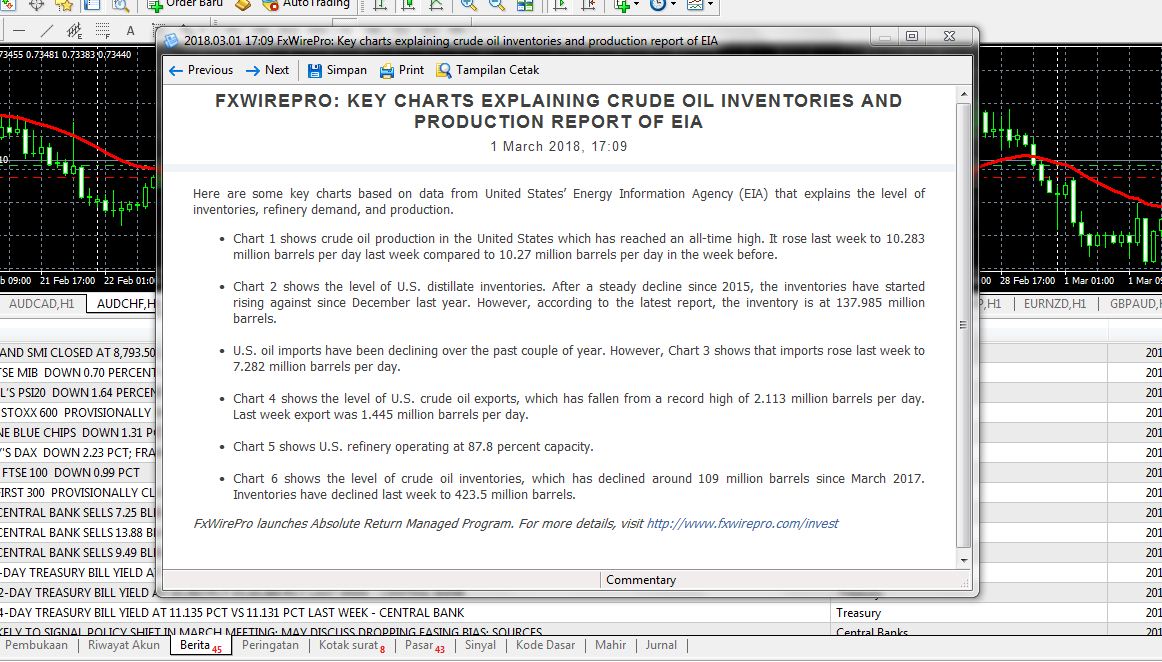Screen dimensions: 1162x662
Task: Open the fxwirepro.com/invest link
Action: point(742,523)
